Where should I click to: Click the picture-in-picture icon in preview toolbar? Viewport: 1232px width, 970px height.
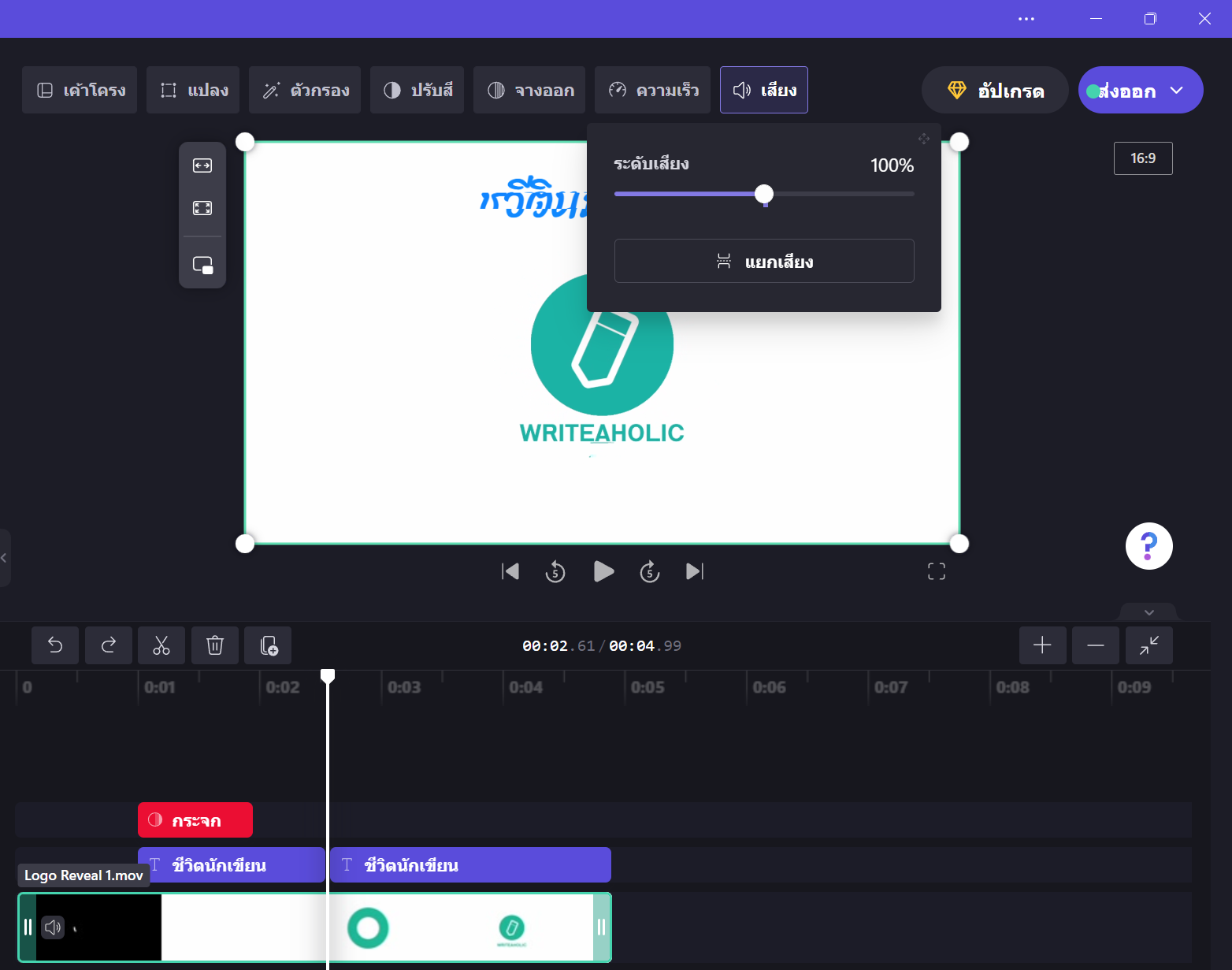(202, 265)
